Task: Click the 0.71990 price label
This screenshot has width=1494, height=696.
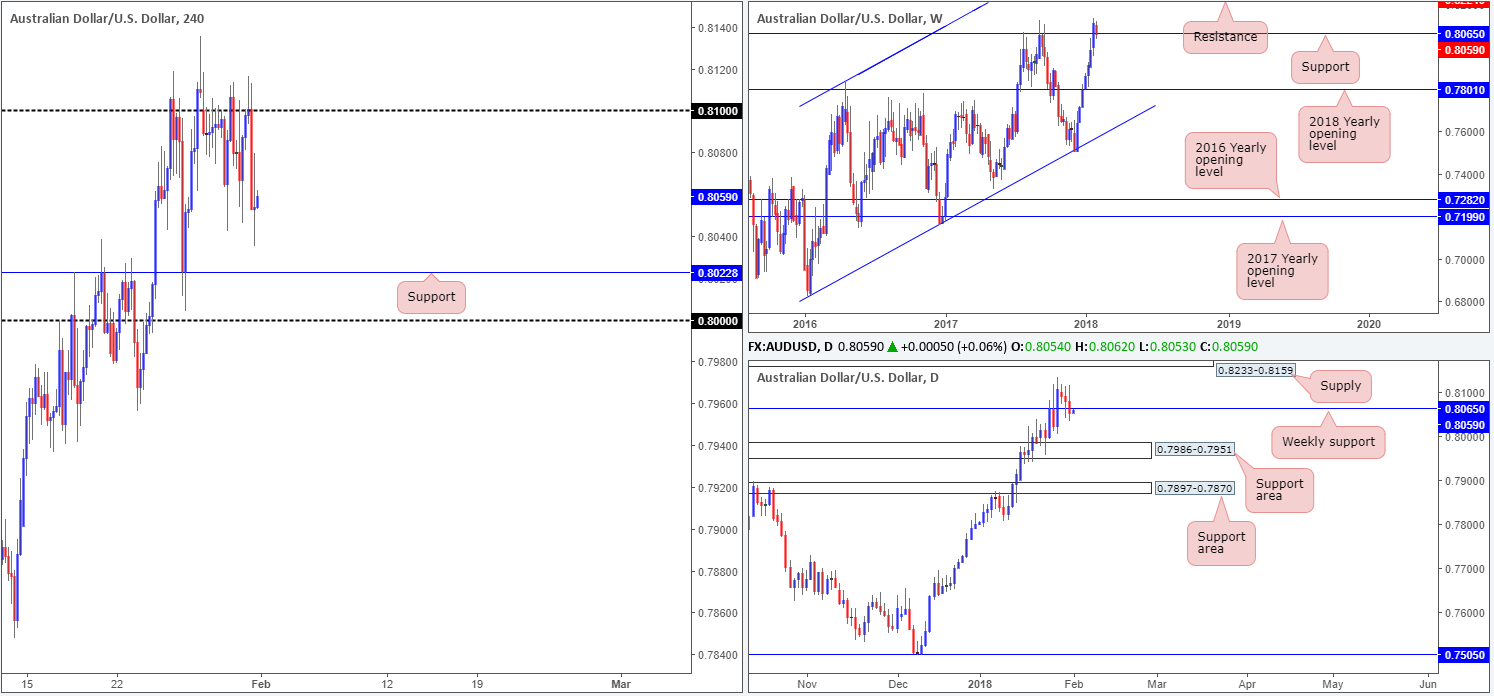Action: 1464,216
